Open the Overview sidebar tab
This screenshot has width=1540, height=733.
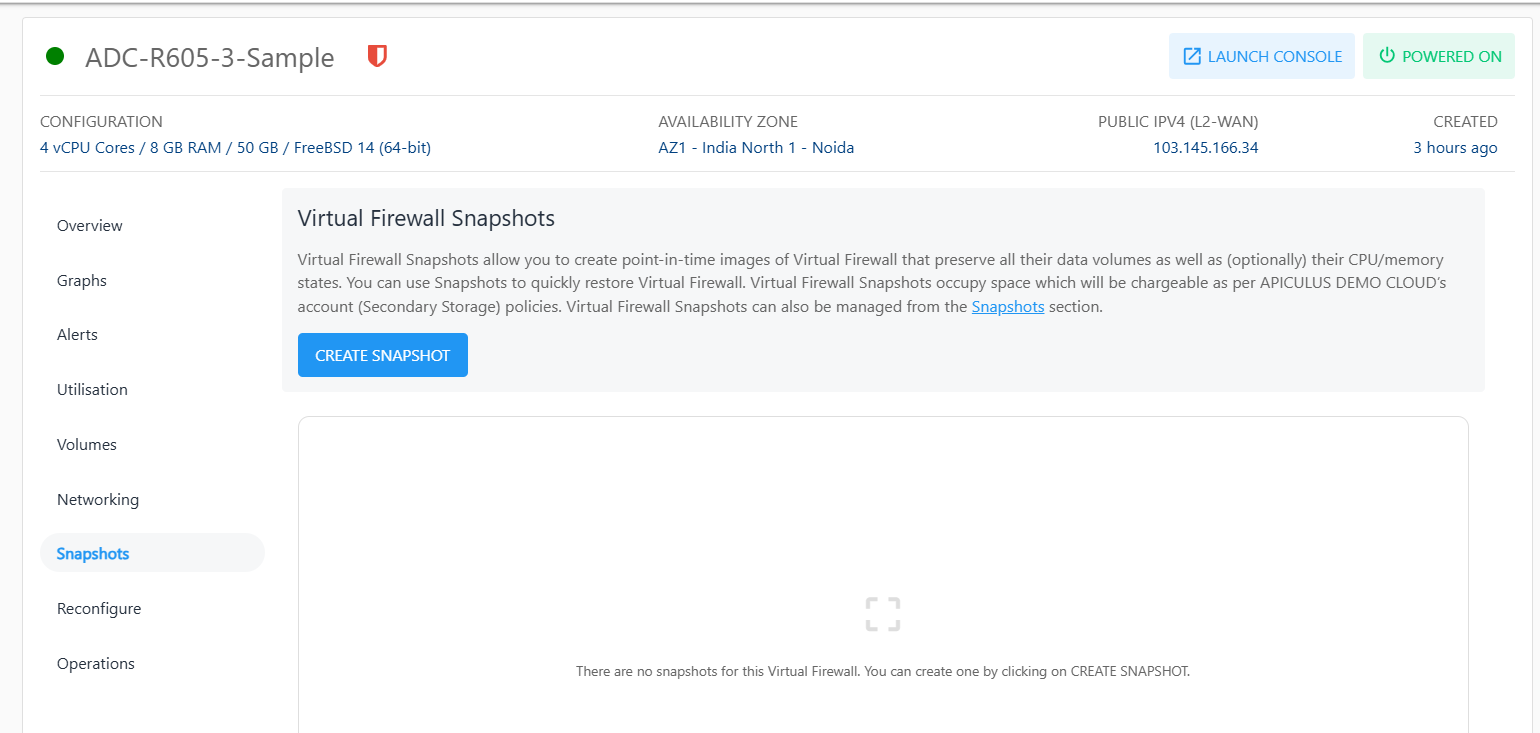click(x=90, y=226)
